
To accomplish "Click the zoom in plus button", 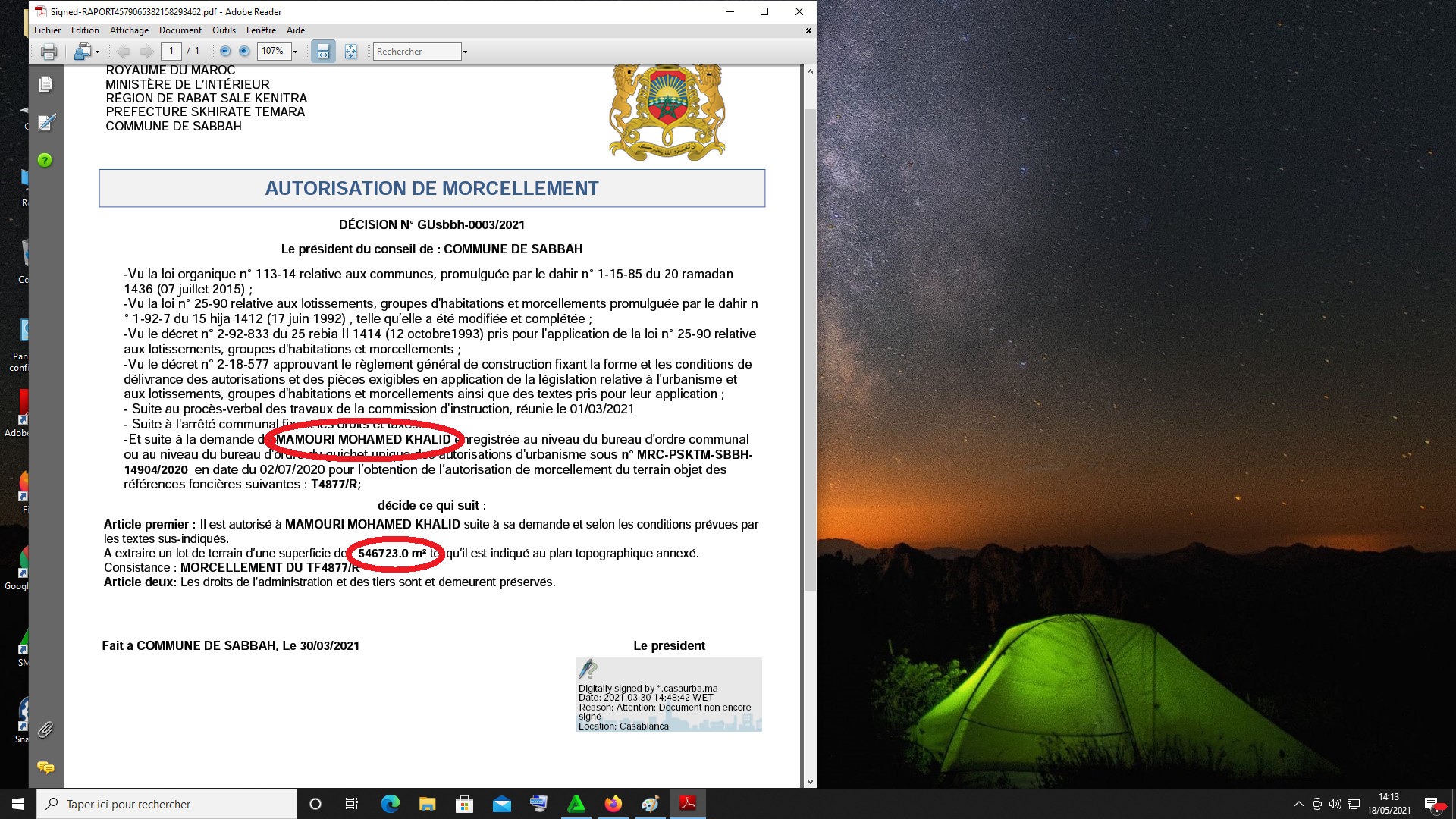I will point(244,52).
